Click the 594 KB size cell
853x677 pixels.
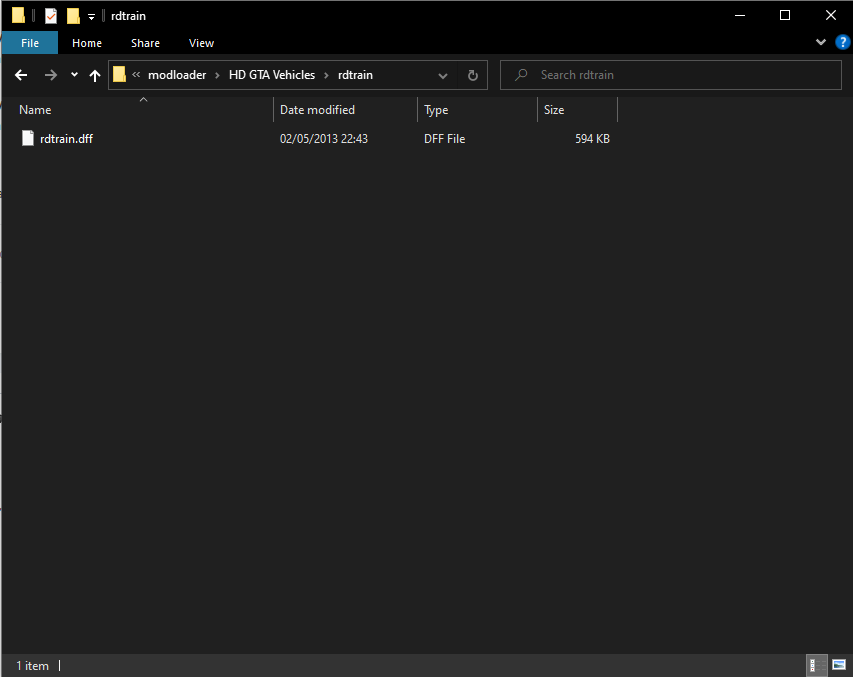click(x=592, y=139)
